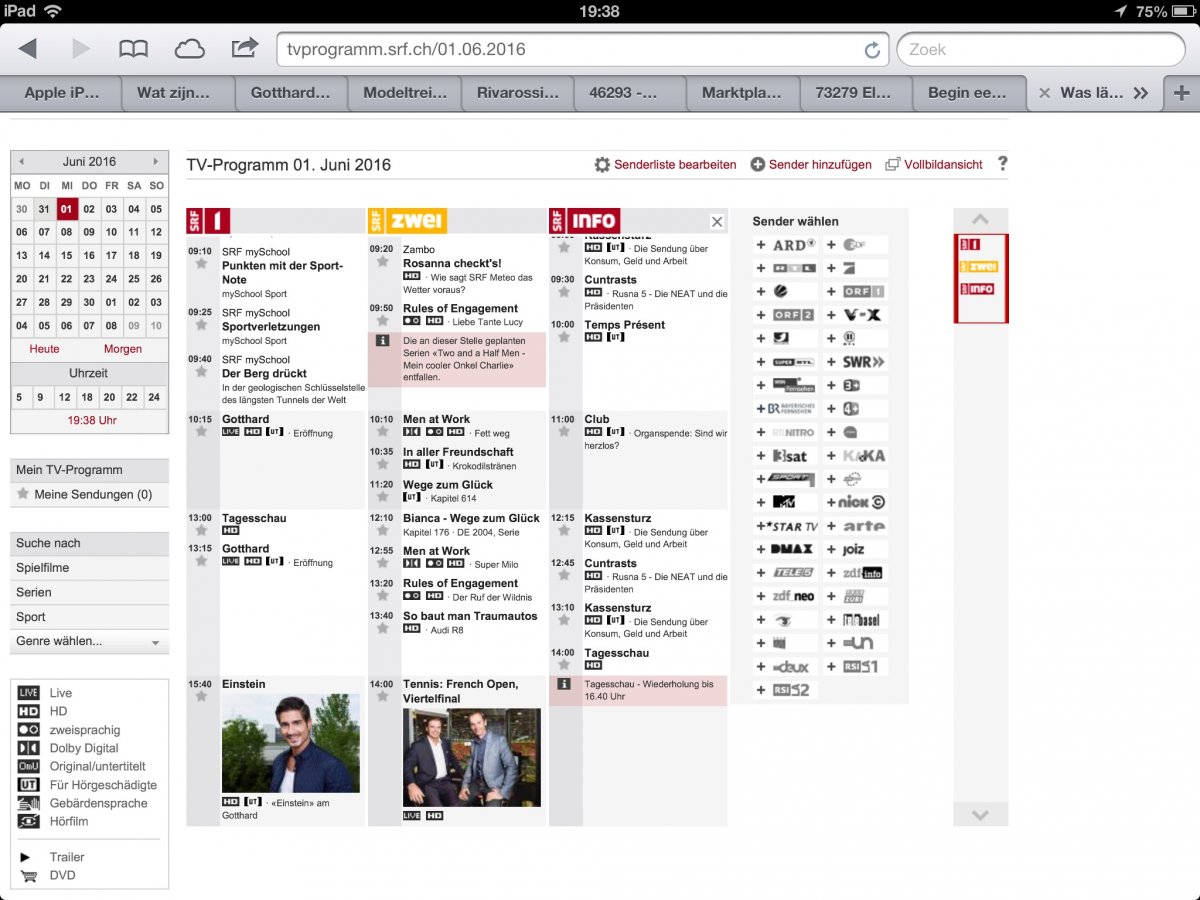Go back with Safari's back arrow

(x=27, y=49)
